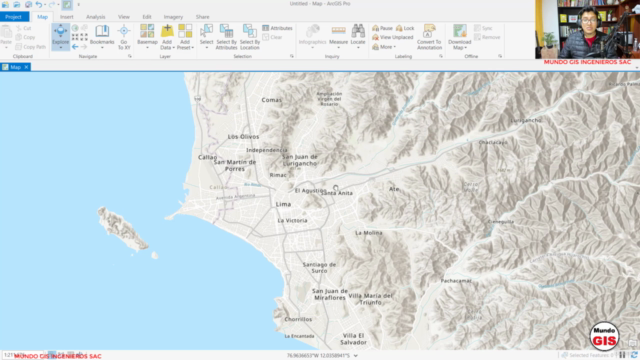Click the open project icon in quick access toolbar
Image resolution: width=640 pixels, height=360 pixels.
coord(17,4)
